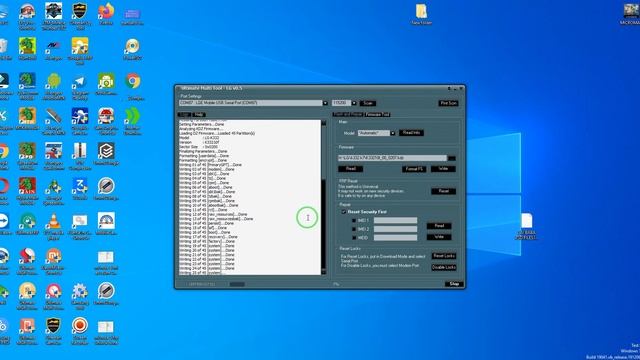640x360 pixels.
Task: Tick the MEID checkbox
Action: pos(353,238)
